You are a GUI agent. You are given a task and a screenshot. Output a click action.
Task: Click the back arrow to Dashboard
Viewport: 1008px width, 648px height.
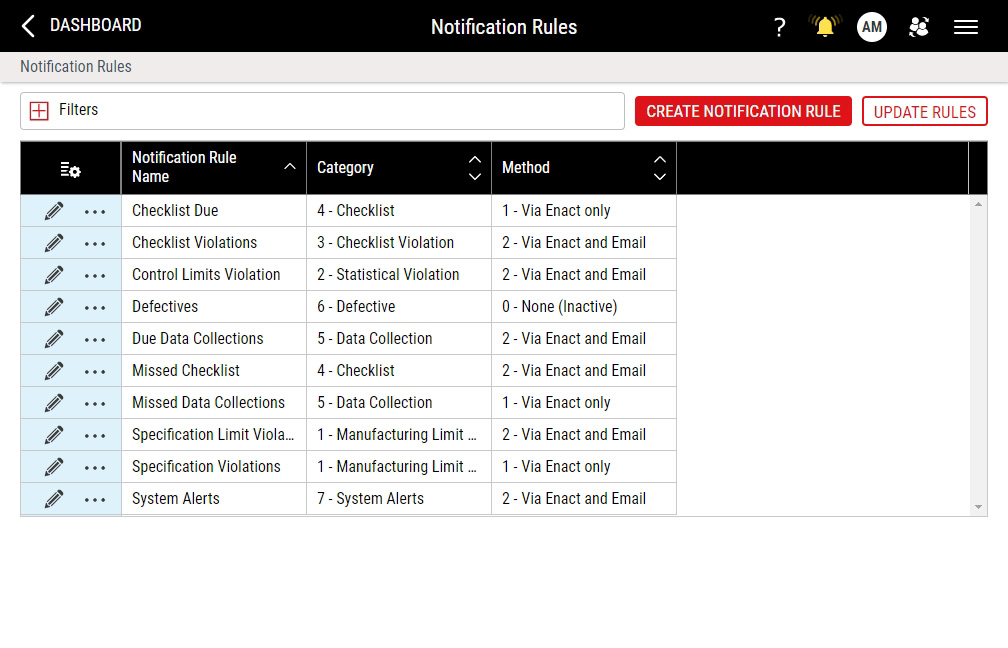coord(28,26)
